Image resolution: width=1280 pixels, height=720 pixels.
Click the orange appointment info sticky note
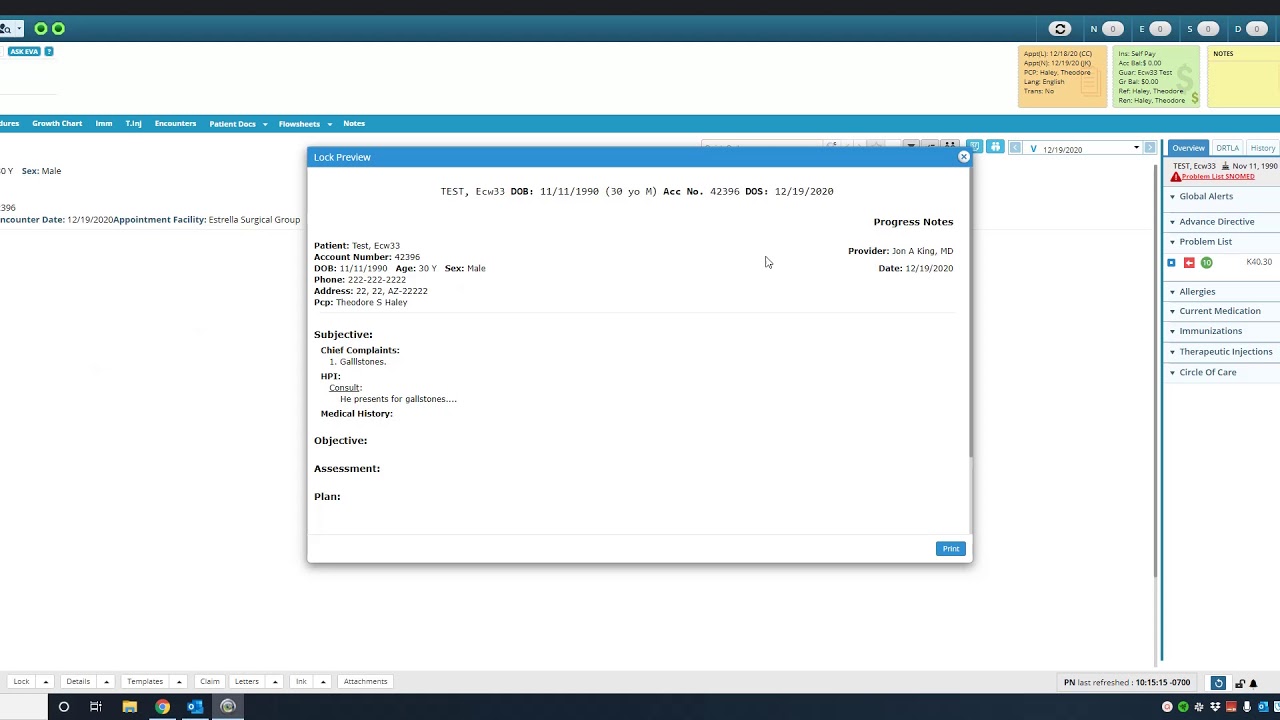click(x=1062, y=76)
